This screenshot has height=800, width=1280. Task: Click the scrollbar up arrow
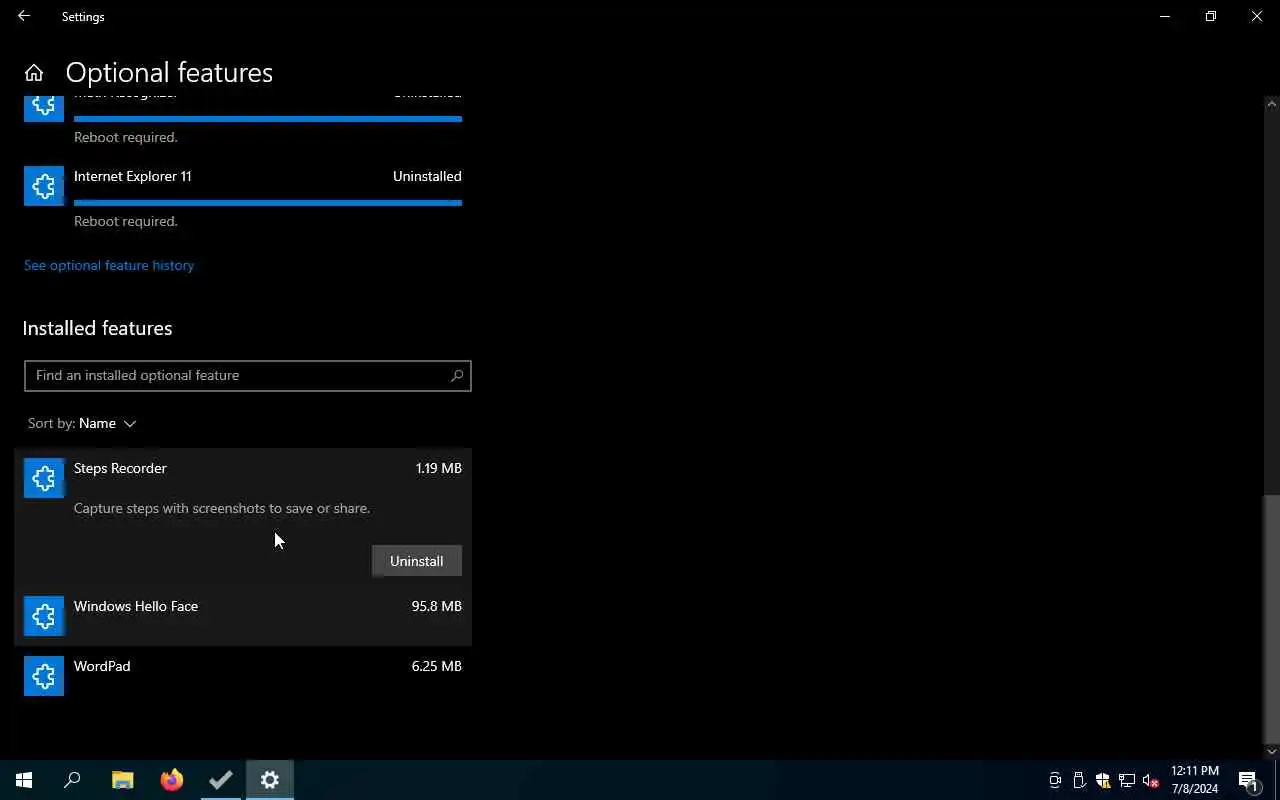[x=1271, y=103]
